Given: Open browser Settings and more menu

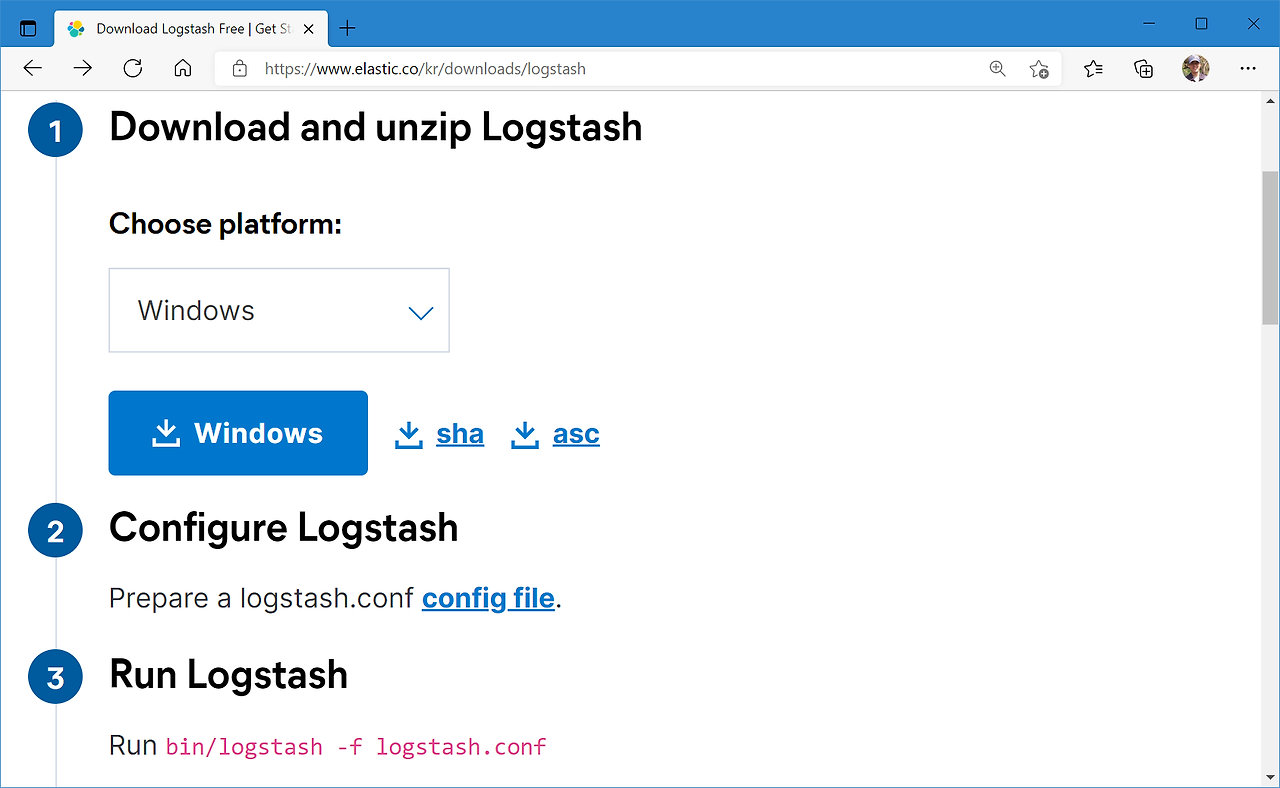Looking at the screenshot, I should [x=1247, y=69].
